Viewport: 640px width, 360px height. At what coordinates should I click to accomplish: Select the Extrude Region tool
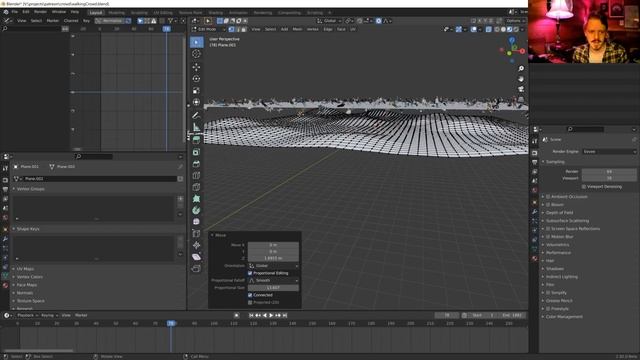196,140
